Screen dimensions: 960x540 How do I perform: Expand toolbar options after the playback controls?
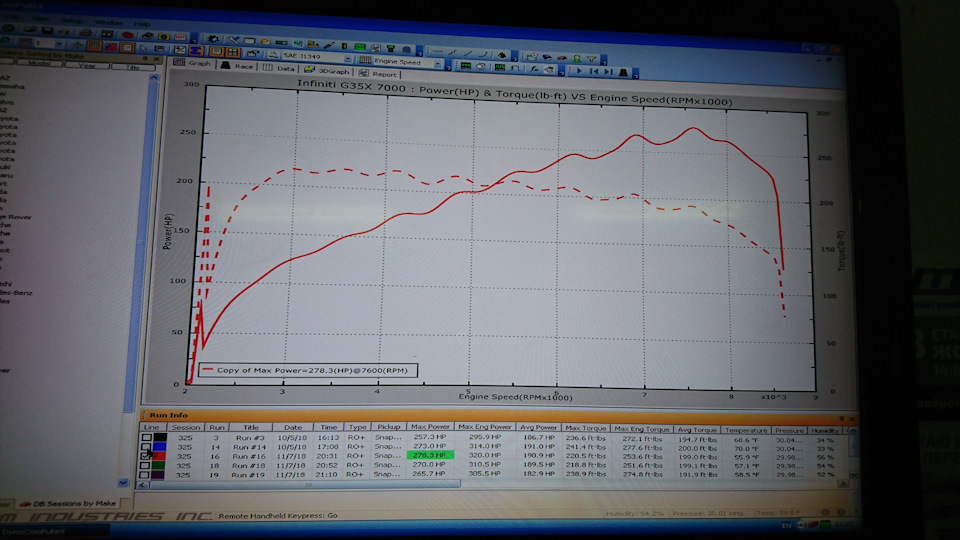click(x=636, y=74)
